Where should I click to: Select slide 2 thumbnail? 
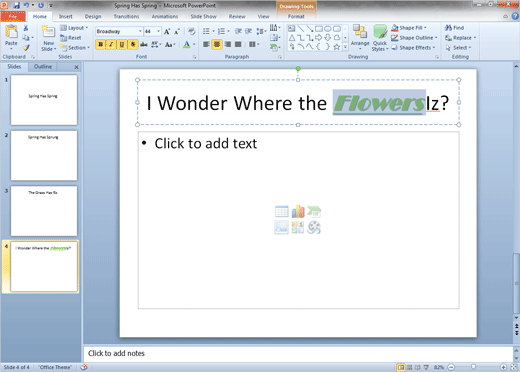pos(44,155)
